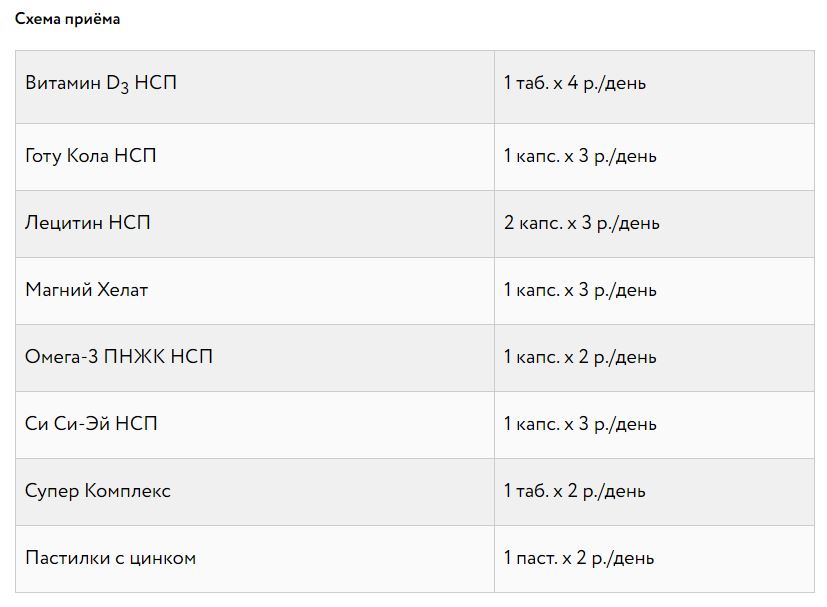Select the Лецитин НСП product name

(x=88, y=223)
